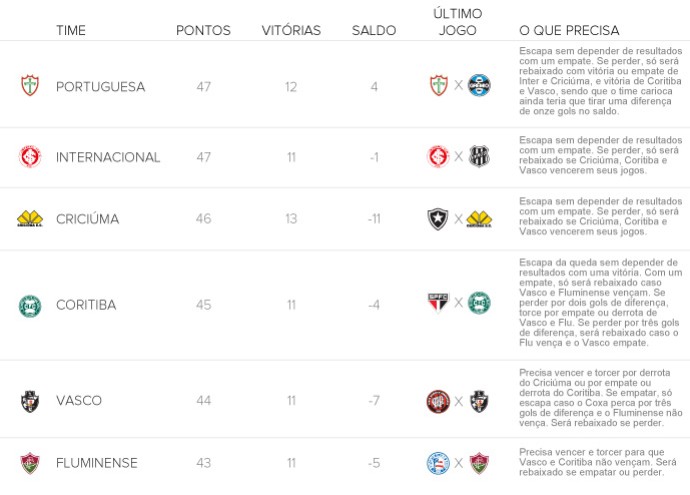Select São Paulo crest in Coritiba's match
The height and width of the screenshot is (495, 690).
(438, 303)
